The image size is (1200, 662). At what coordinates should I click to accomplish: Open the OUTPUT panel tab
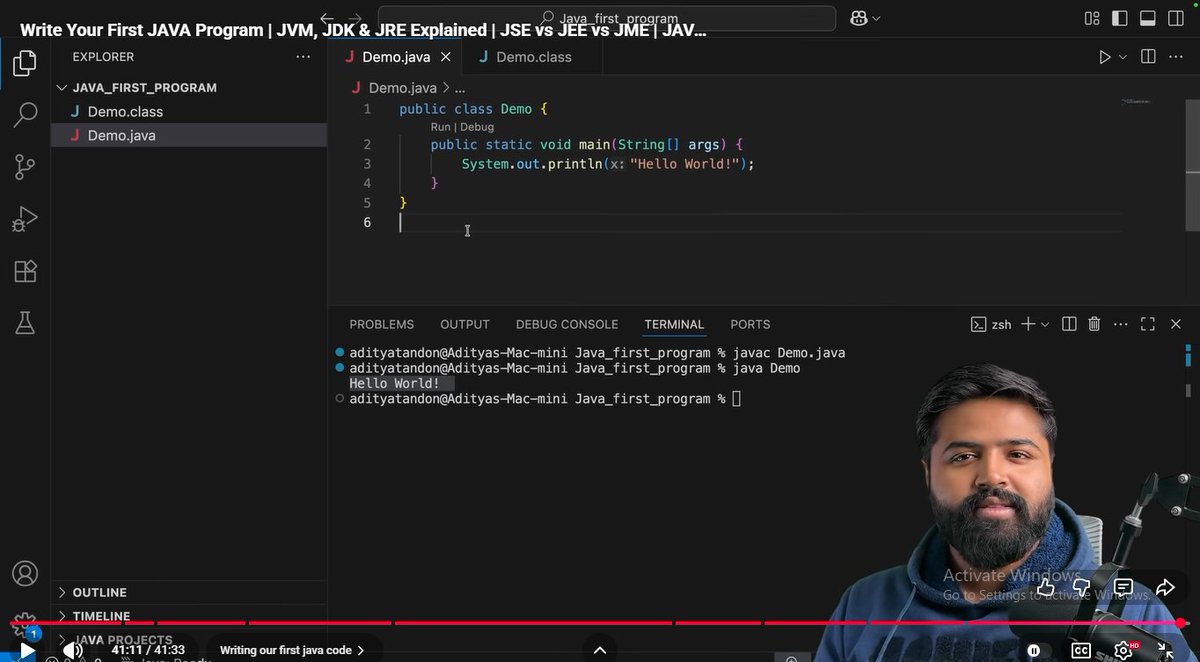[465, 324]
